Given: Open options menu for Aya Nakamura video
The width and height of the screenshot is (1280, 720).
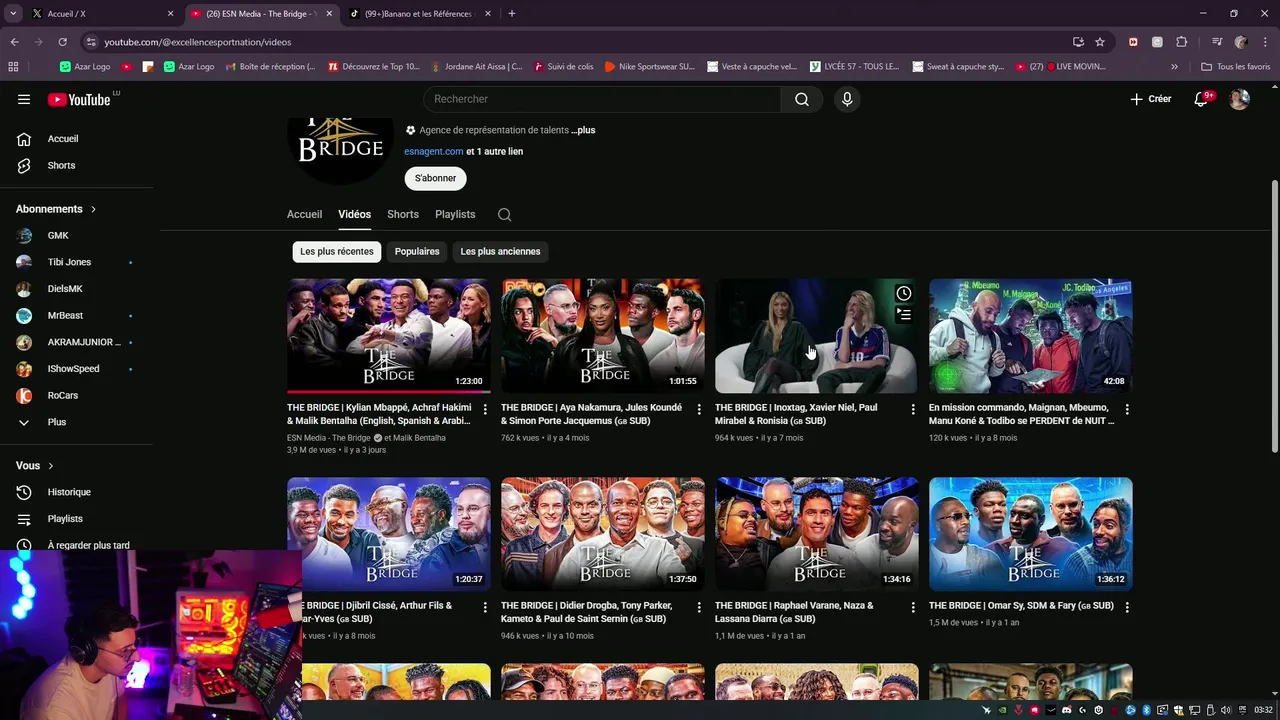Looking at the screenshot, I should click(699, 409).
